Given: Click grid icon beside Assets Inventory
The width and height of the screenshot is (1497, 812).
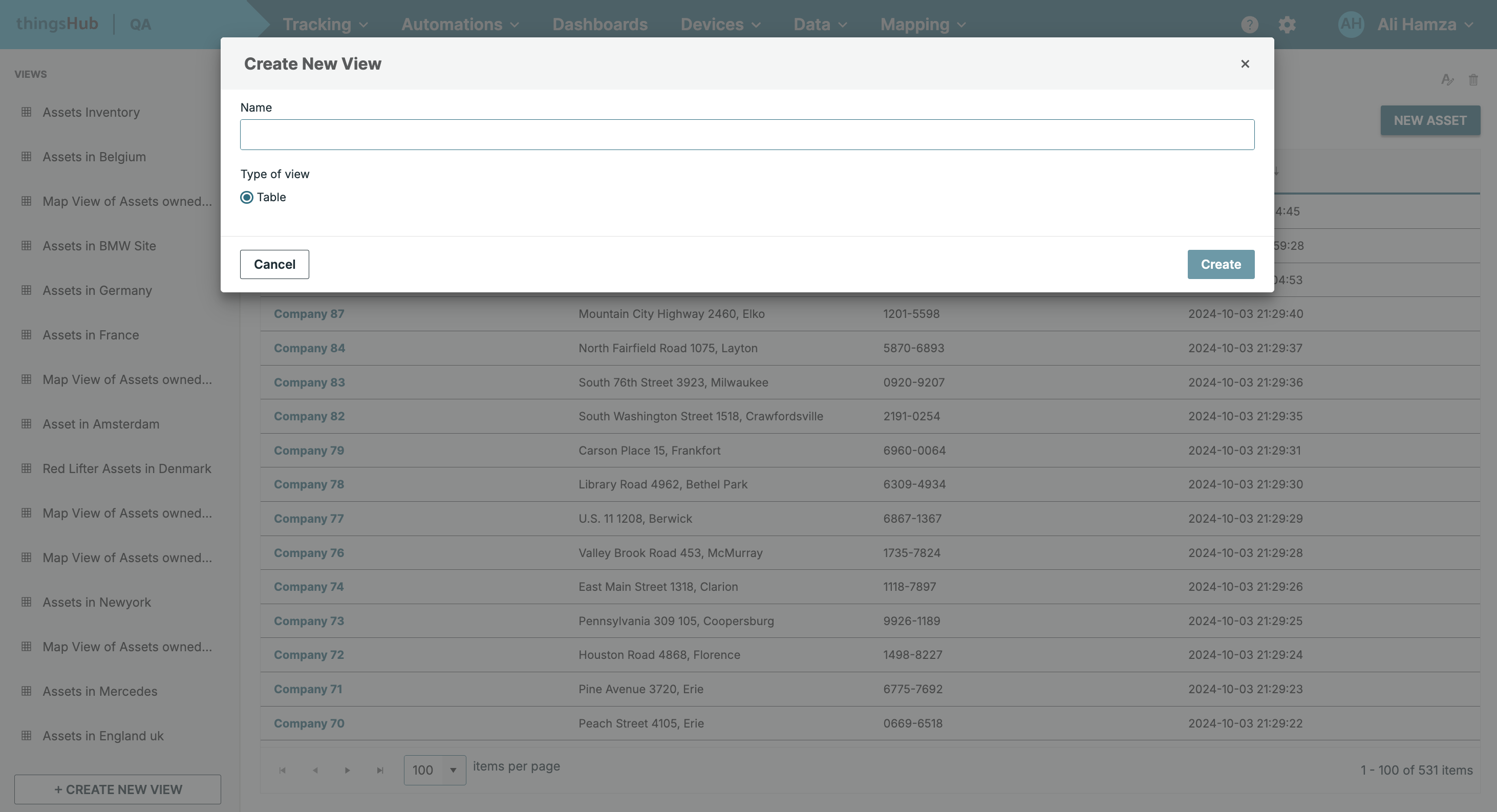Looking at the screenshot, I should [x=26, y=112].
